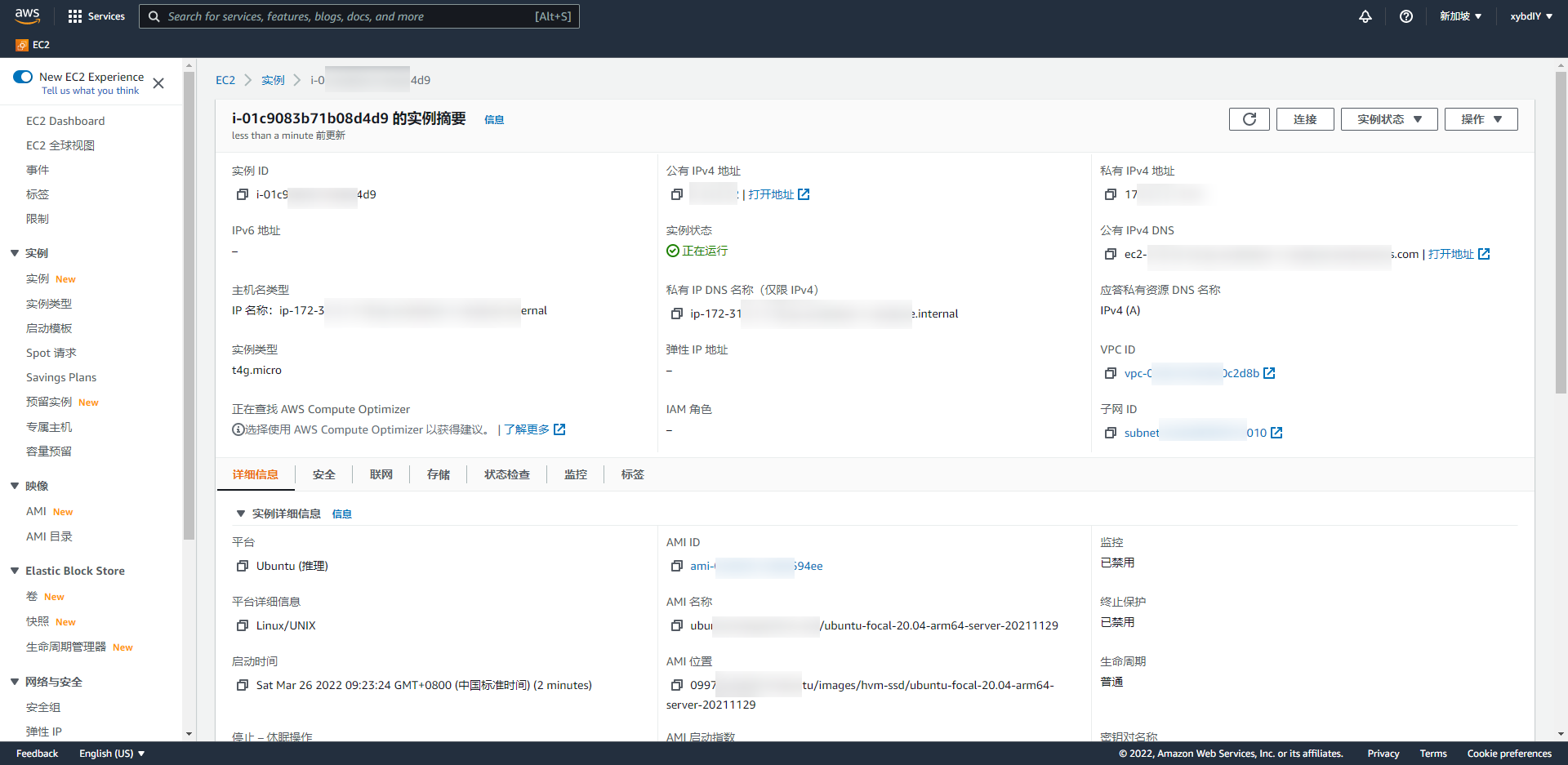Open the 实例状态 dropdown

click(x=1389, y=119)
